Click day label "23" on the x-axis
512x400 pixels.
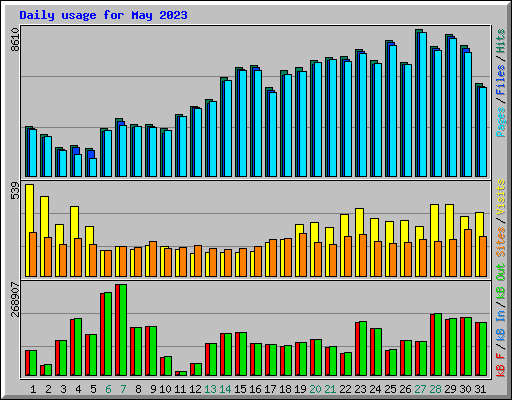(360, 389)
